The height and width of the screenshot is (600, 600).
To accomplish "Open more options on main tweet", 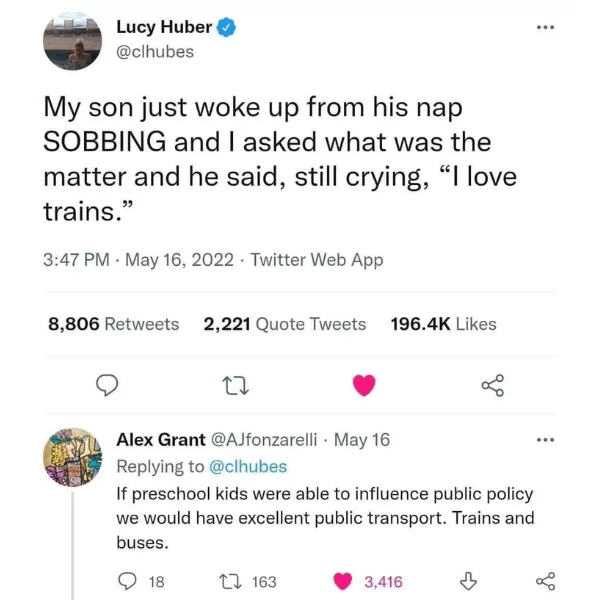I will coord(544,28).
